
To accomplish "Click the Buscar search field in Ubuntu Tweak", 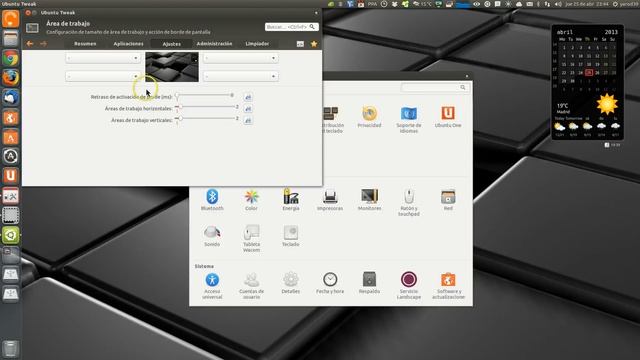I will click(291, 27).
